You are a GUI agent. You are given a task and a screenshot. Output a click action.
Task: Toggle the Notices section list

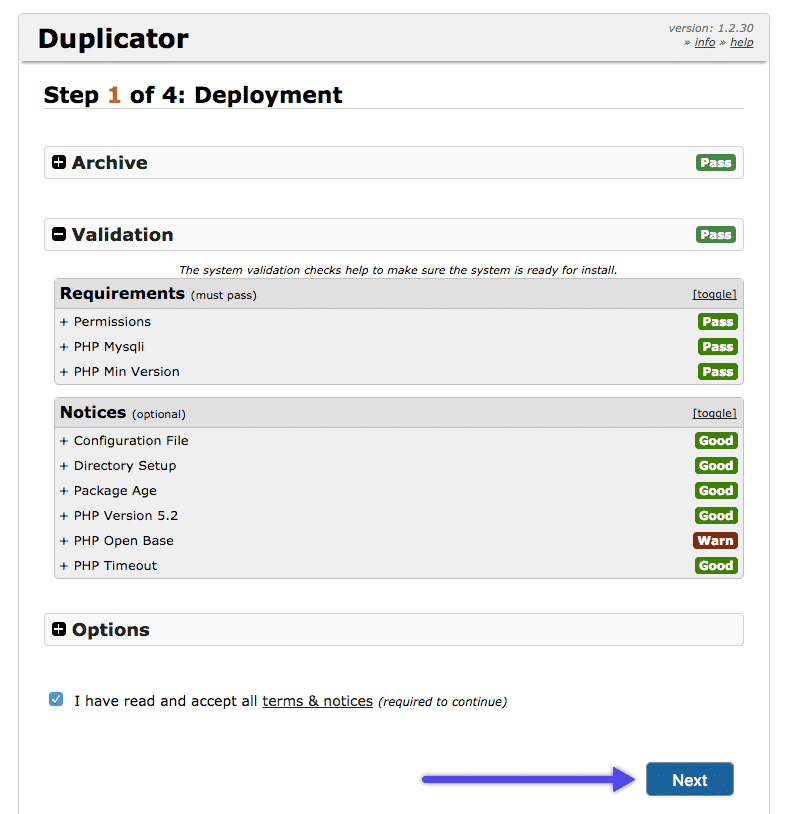(x=714, y=413)
